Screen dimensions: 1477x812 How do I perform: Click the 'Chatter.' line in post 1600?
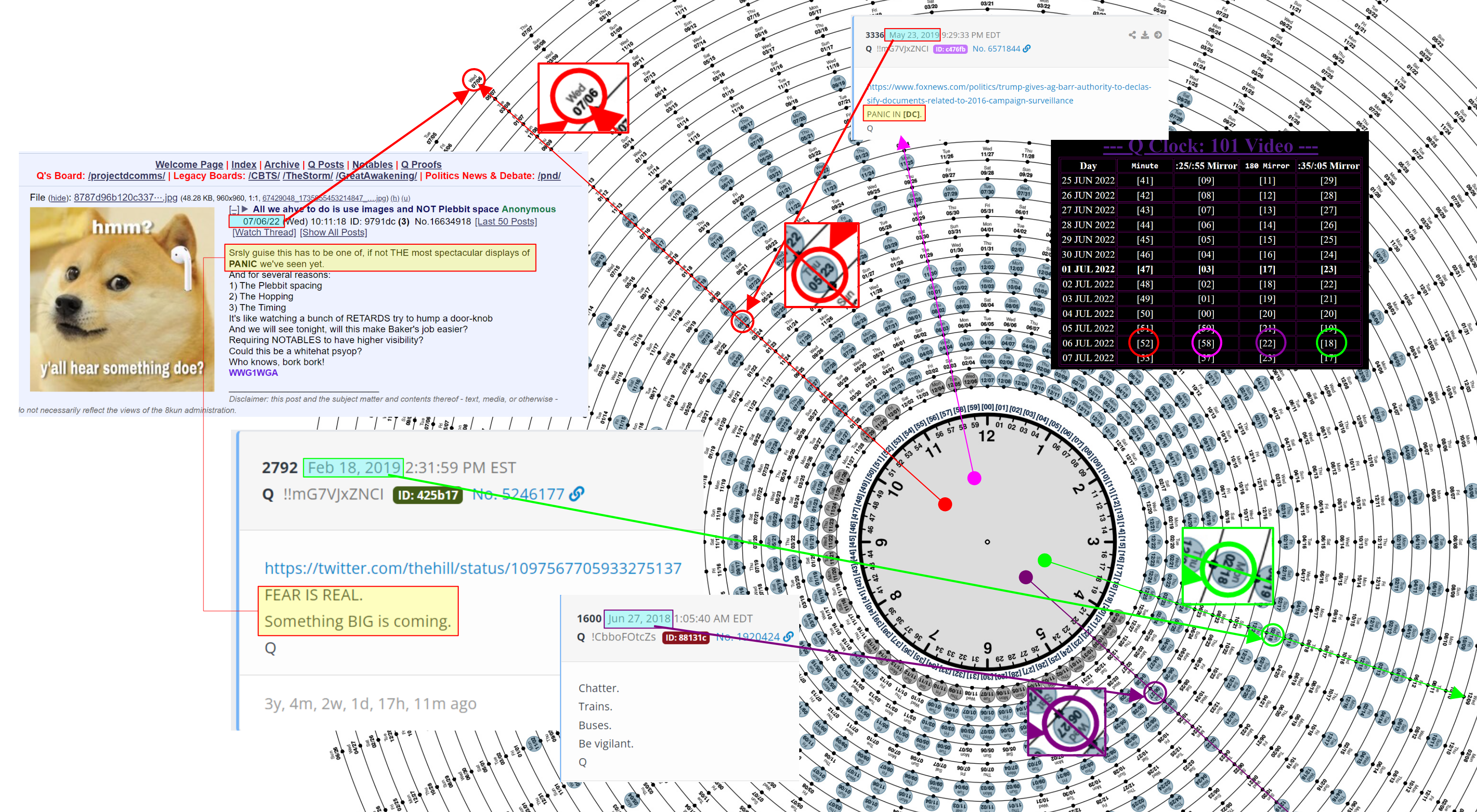(599, 688)
